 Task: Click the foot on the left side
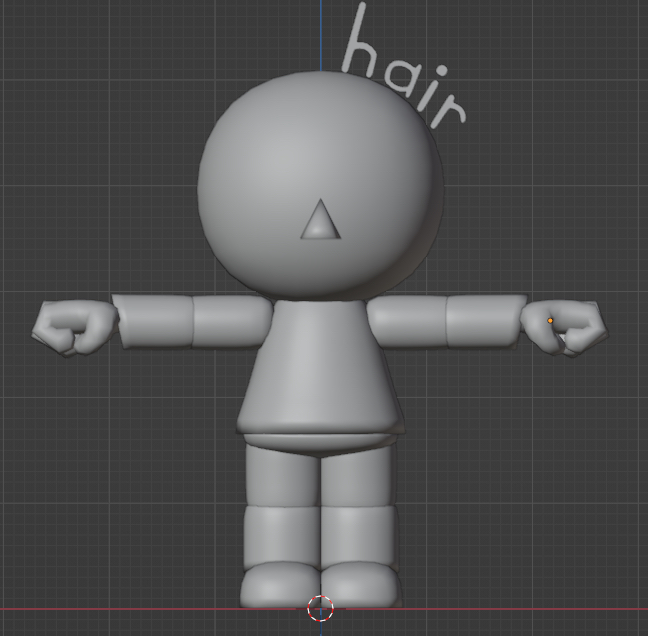tap(280, 584)
